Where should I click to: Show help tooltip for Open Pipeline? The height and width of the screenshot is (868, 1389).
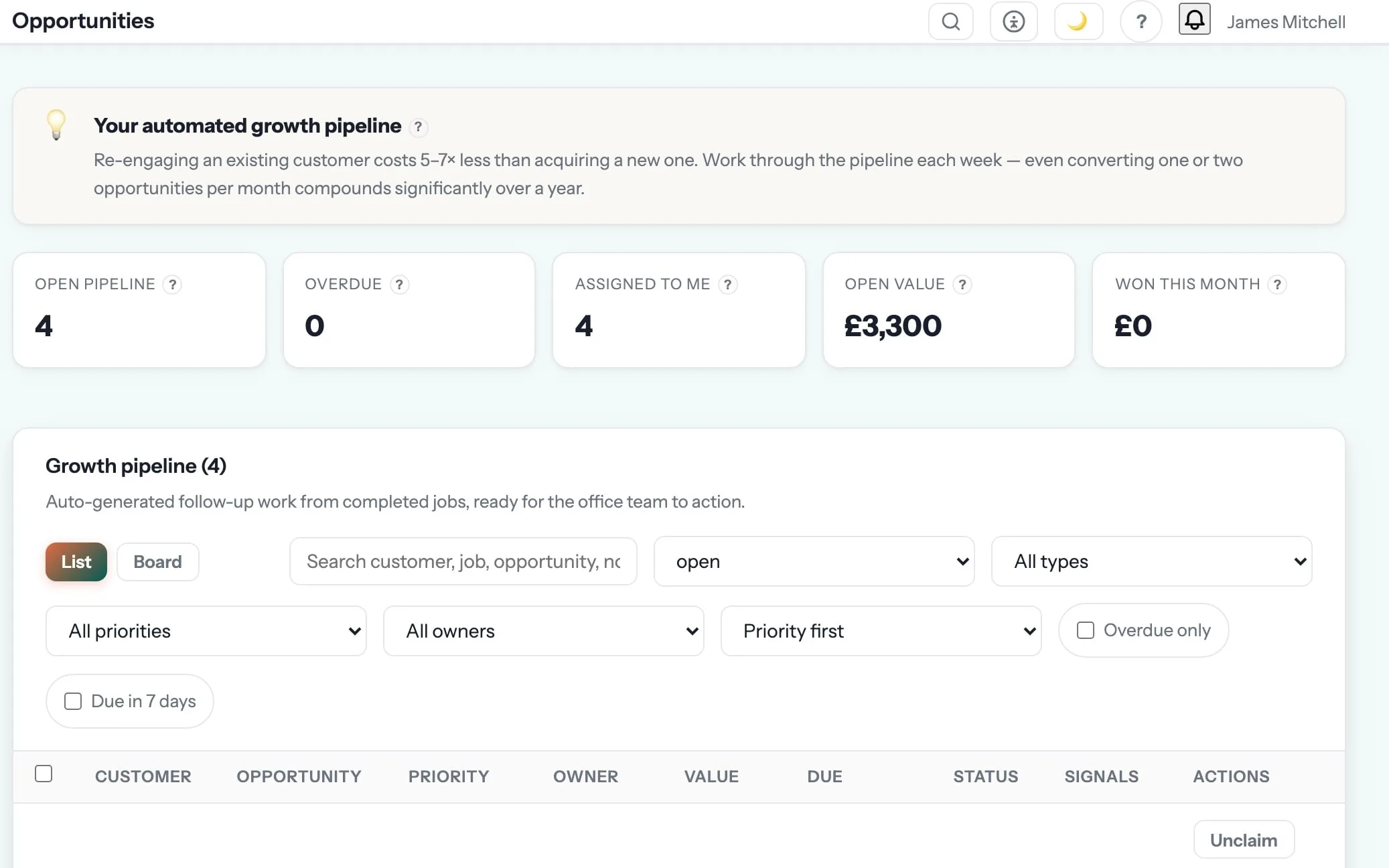172,285
